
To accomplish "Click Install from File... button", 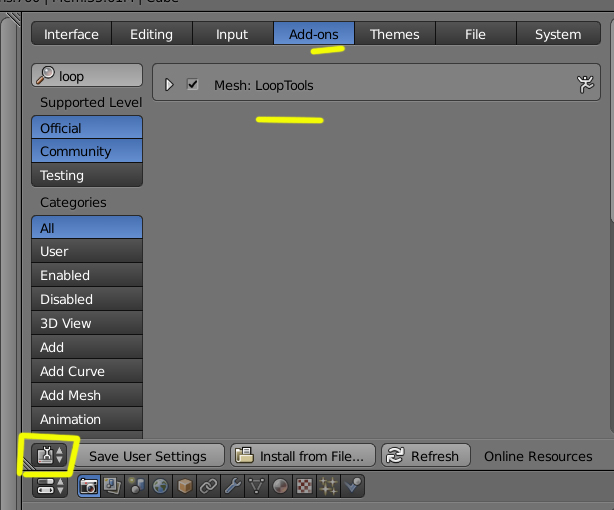I will (x=303, y=456).
